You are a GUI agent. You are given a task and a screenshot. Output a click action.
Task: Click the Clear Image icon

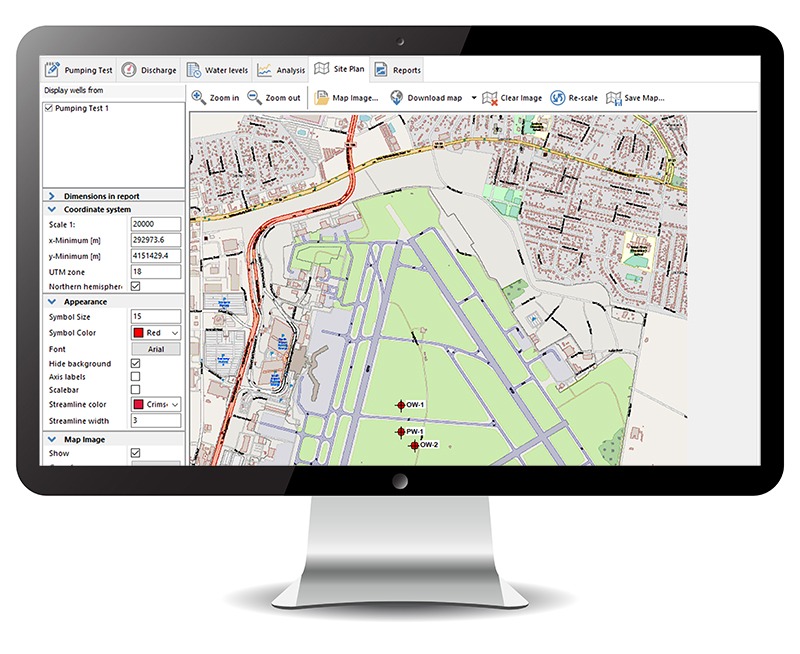coord(490,98)
